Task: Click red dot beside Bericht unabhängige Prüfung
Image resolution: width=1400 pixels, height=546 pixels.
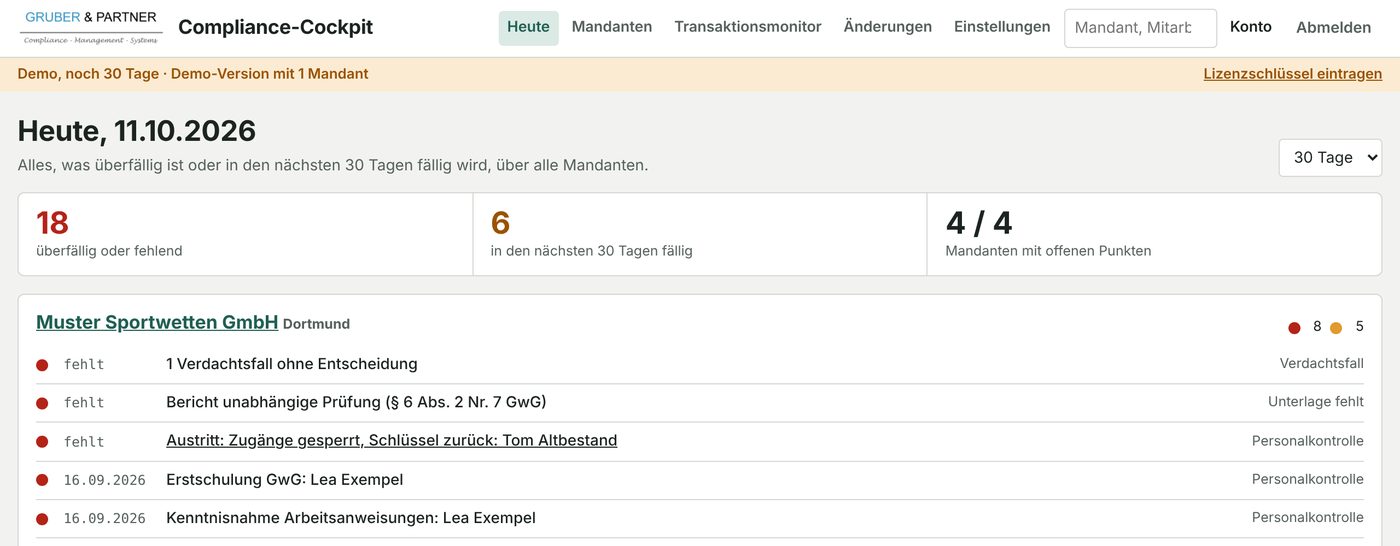Action: [42, 403]
